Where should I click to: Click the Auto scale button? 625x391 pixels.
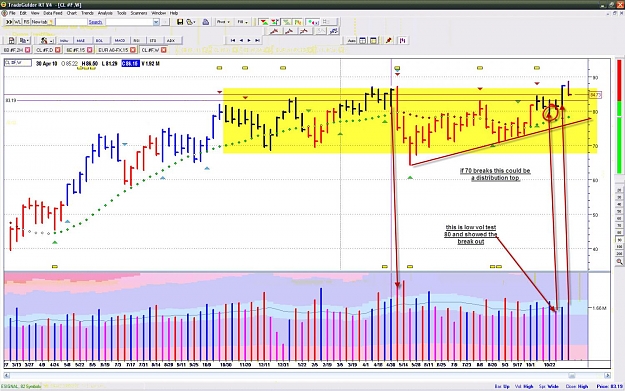coord(352,40)
